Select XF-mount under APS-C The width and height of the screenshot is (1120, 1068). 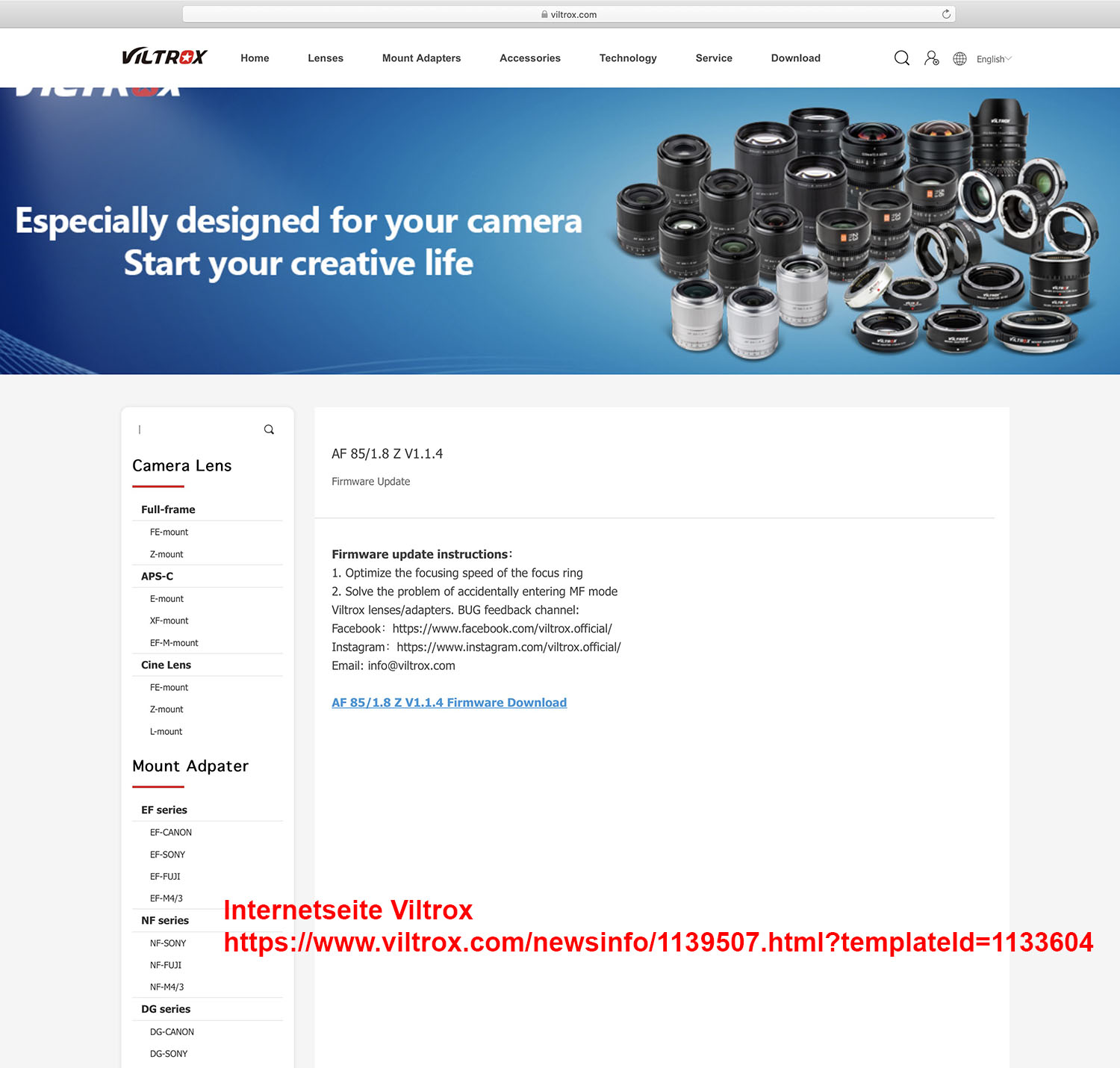point(169,621)
